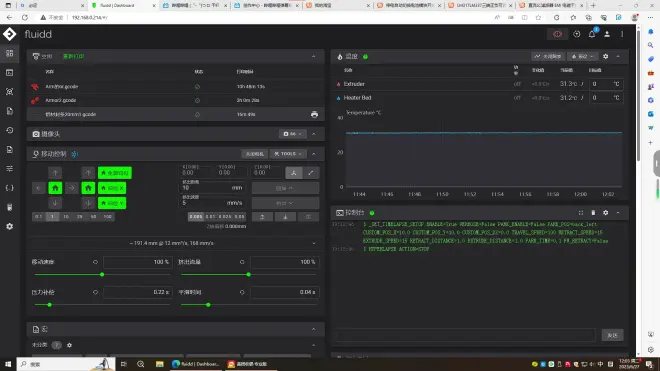Screen dimensions: 660x371
Task: Open the top bar three-dot menu
Action: click(622, 34)
